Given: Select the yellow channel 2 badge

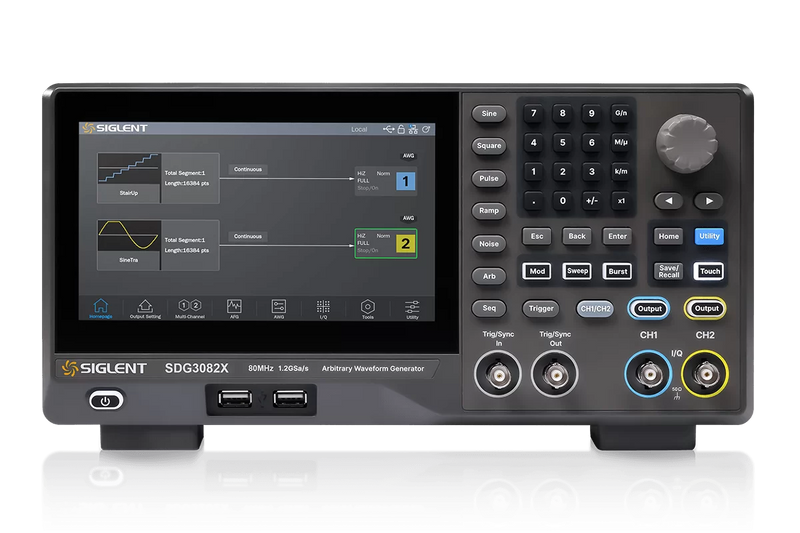Looking at the screenshot, I should coord(406,243).
